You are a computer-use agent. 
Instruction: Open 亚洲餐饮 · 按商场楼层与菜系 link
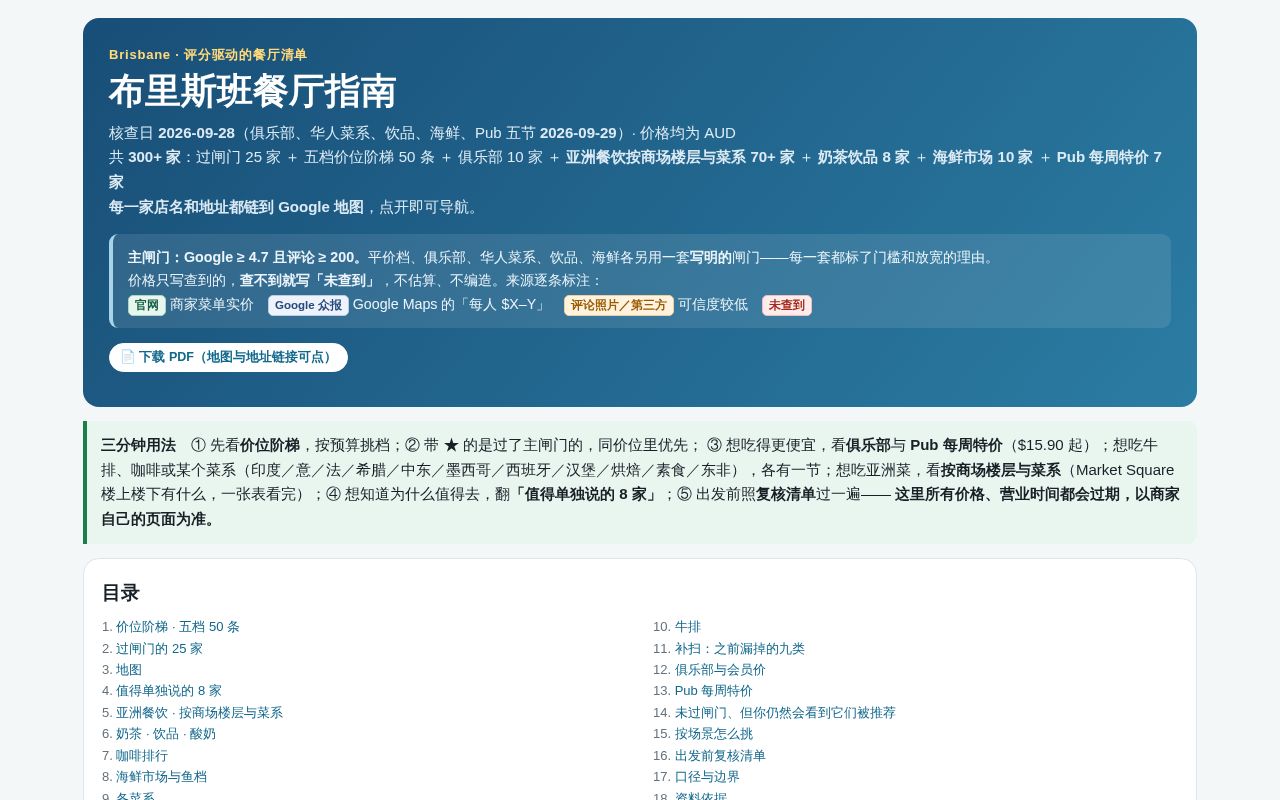coord(199,713)
